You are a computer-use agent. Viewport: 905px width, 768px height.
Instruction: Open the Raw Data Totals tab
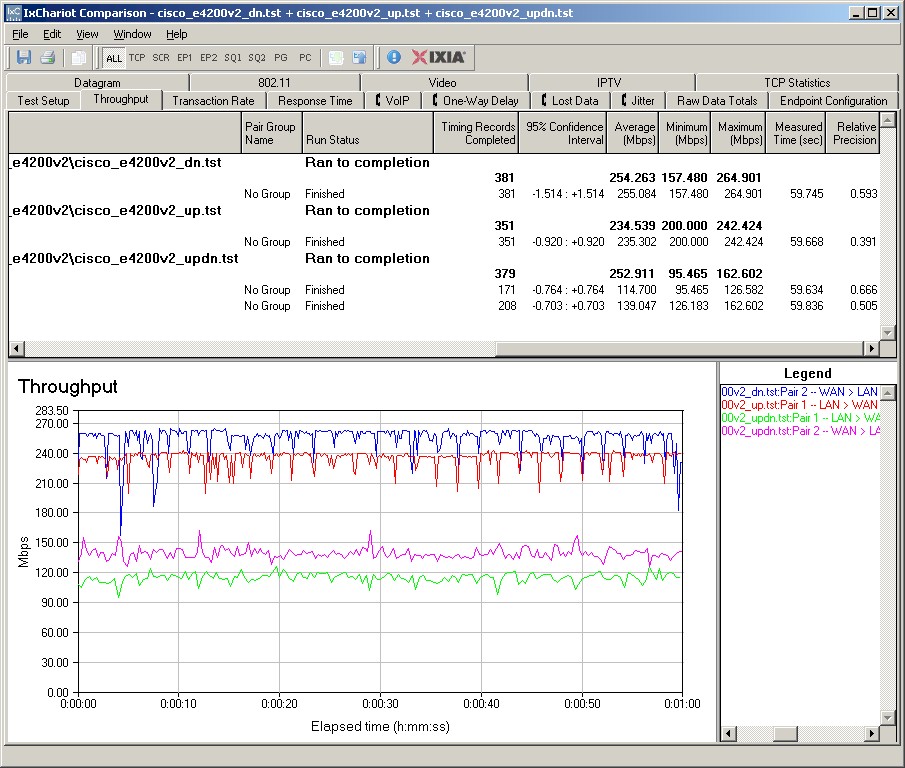717,100
